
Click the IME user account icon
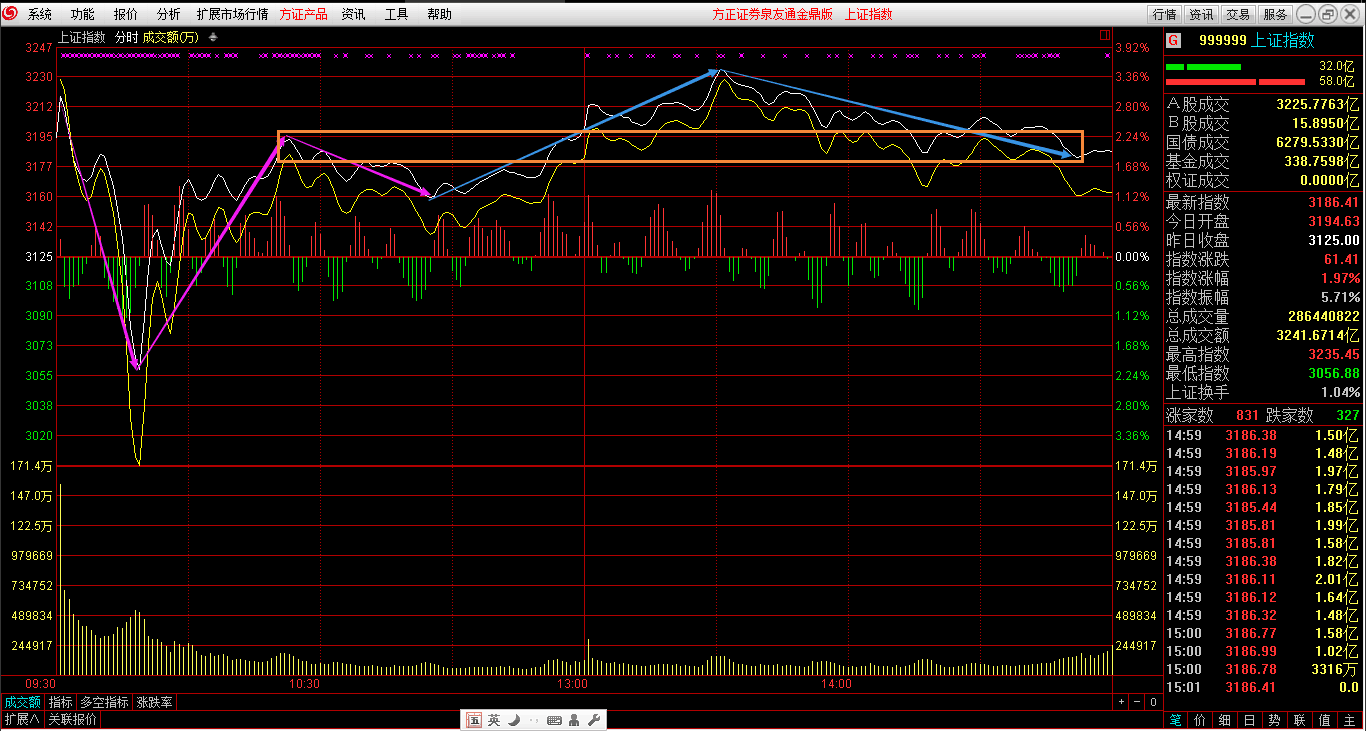(574, 720)
